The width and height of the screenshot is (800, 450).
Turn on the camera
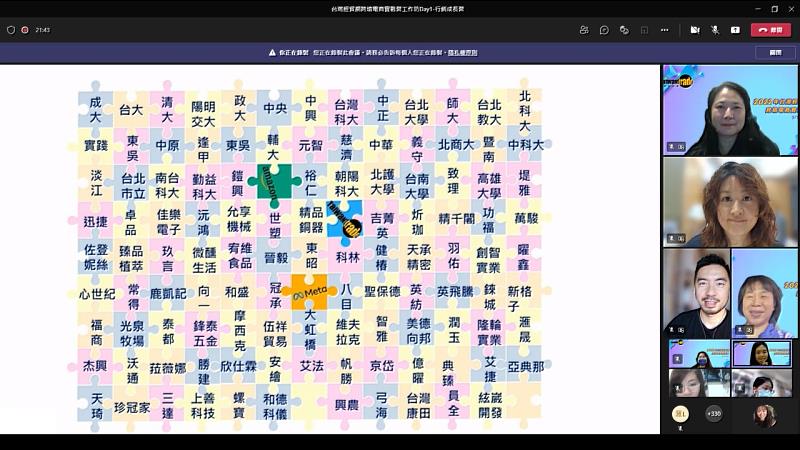695,30
